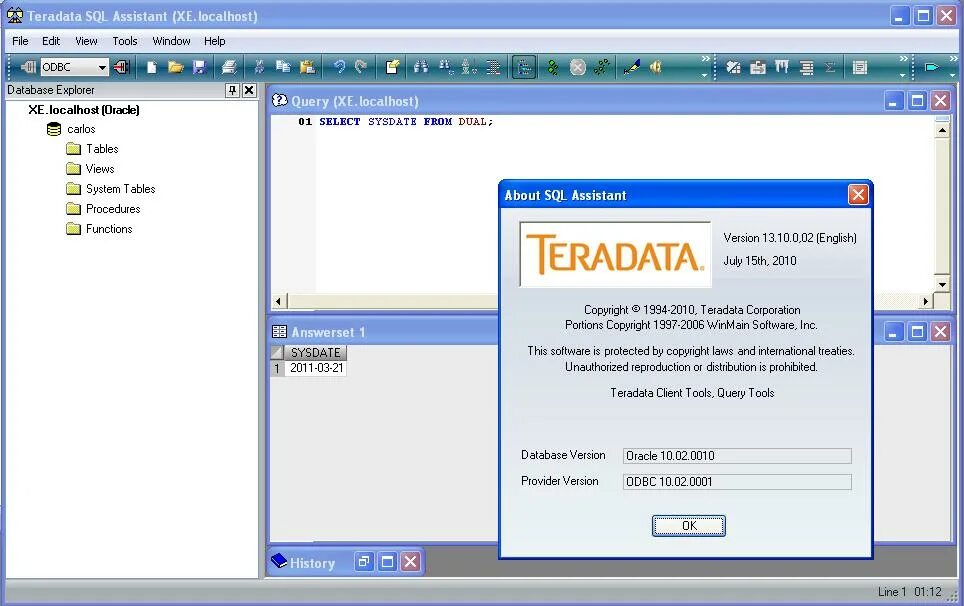964x606 pixels.
Task: Click the red Disconnect icon
Action: pyautogui.click(x=121, y=66)
